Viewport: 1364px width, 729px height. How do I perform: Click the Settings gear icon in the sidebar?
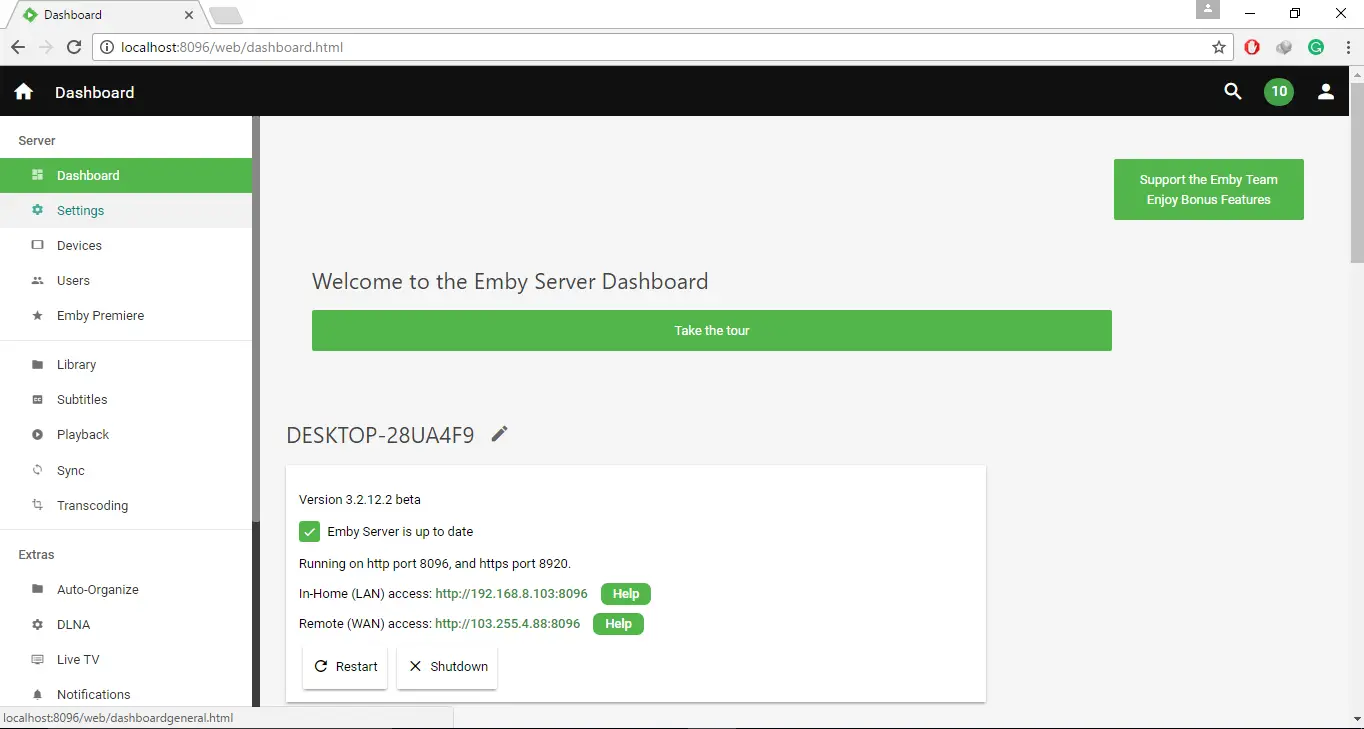coord(38,210)
